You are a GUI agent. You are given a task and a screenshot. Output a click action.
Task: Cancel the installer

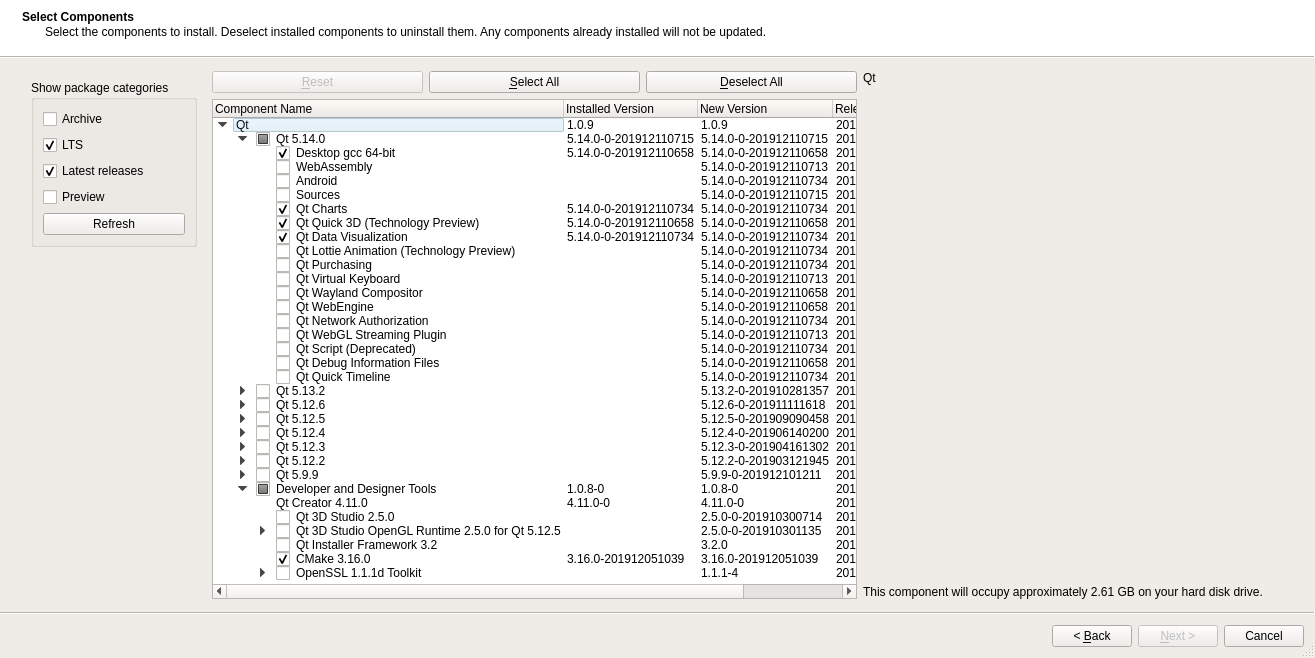[1263, 636]
